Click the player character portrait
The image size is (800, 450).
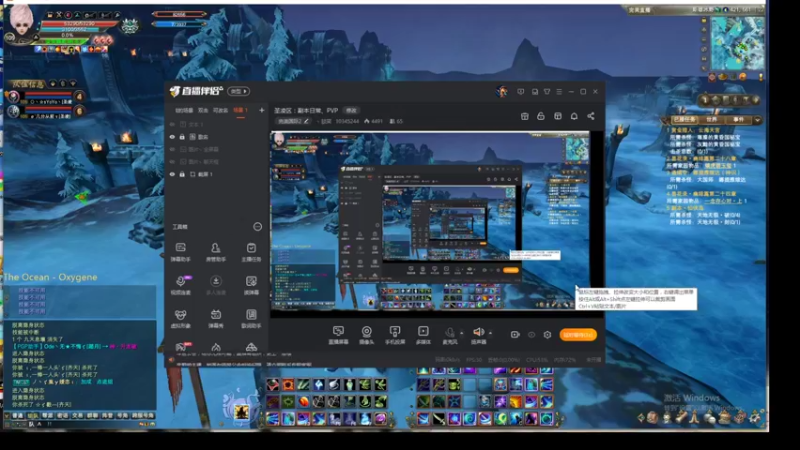[21, 22]
